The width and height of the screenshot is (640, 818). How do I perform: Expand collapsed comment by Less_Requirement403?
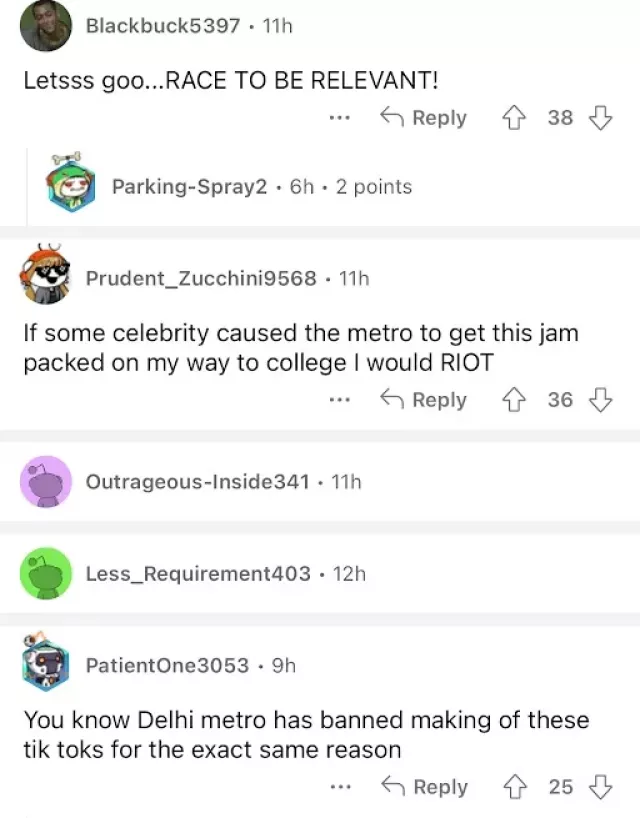tap(320, 573)
